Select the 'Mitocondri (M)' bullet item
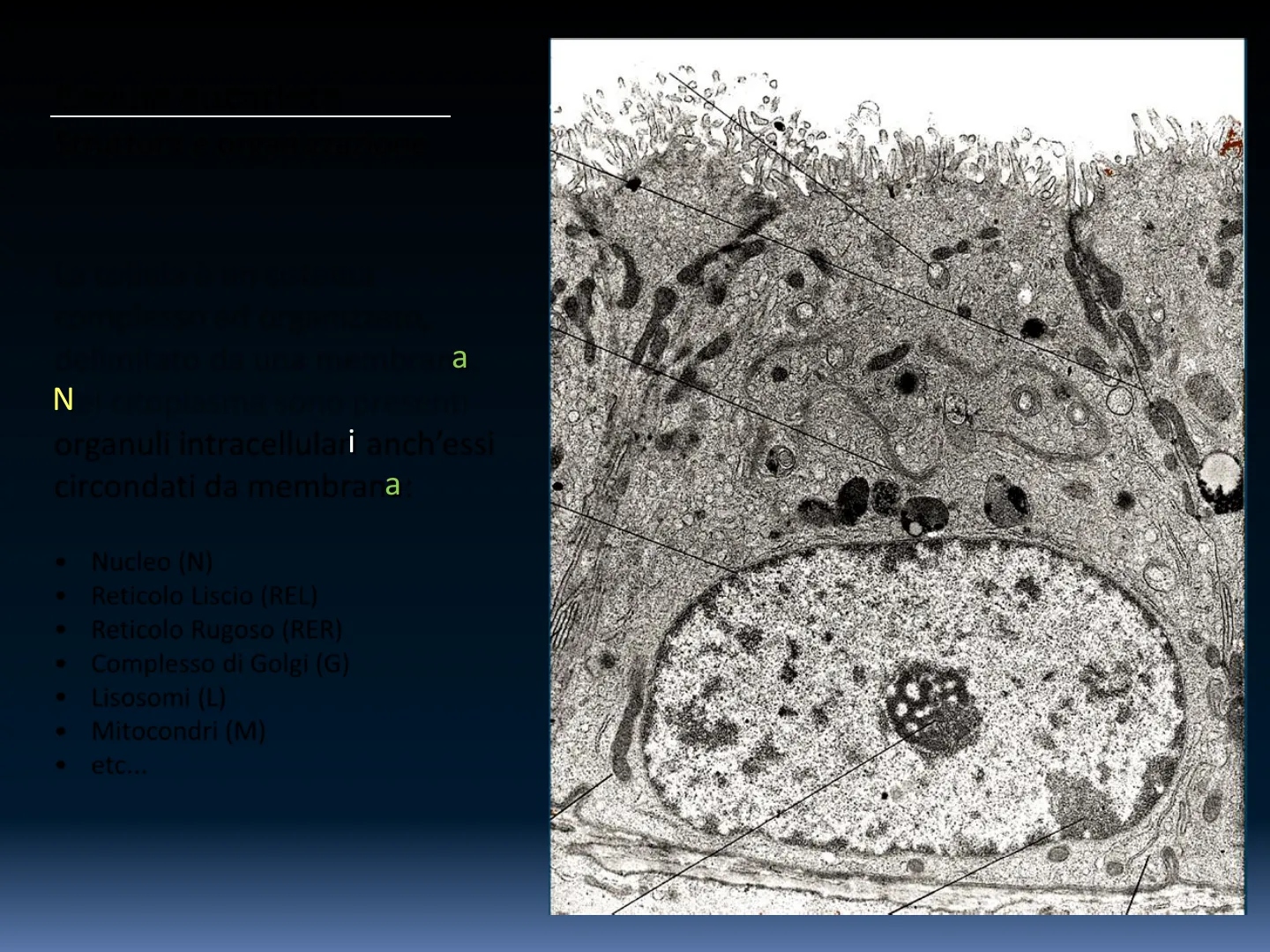The image size is (1270, 952). (178, 731)
